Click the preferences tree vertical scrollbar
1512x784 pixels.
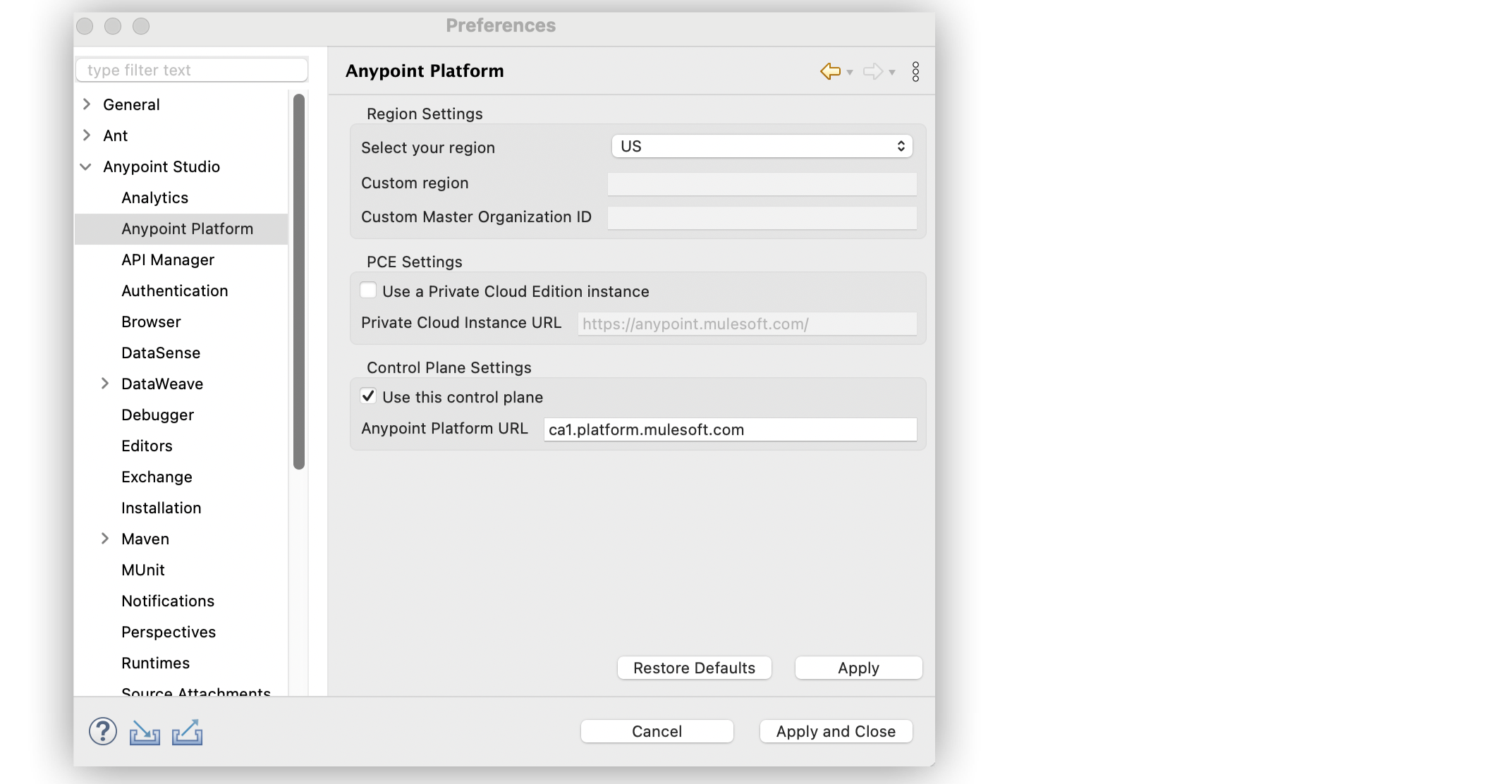(299, 282)
